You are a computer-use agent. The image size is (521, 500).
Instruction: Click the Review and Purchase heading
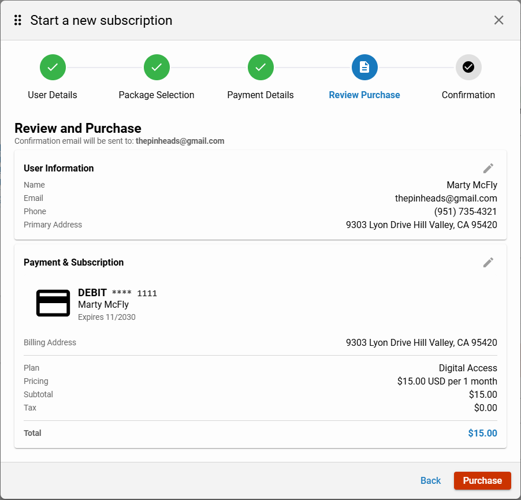pyautogui.click(x=78, y=128)
